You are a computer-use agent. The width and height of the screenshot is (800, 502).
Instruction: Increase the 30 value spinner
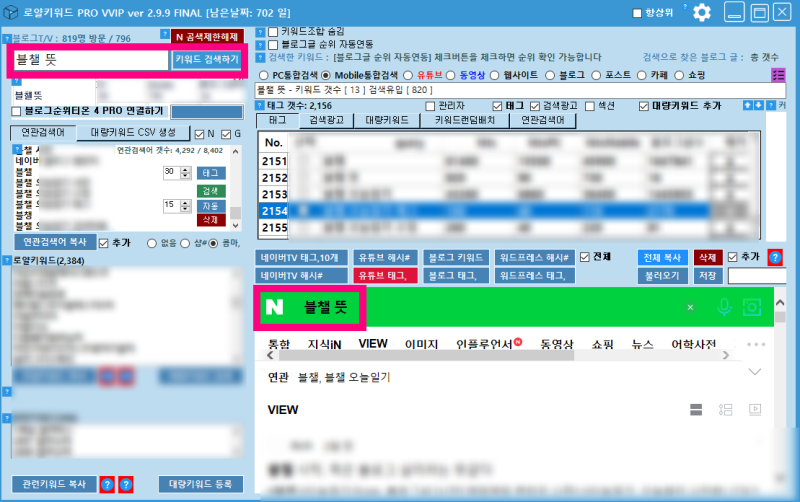(x=186, y=170)
